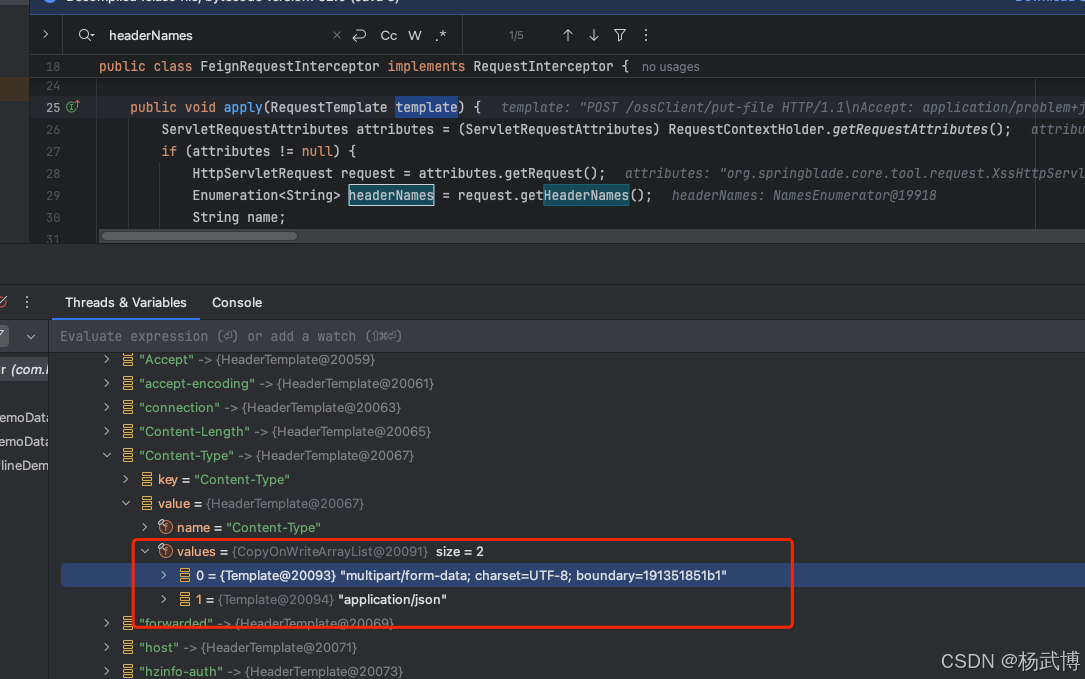This screenshot has width=1085, height=679.
Task: Collapse the values CopyOnWriteArrayList node
Action: tap(144, 551)
